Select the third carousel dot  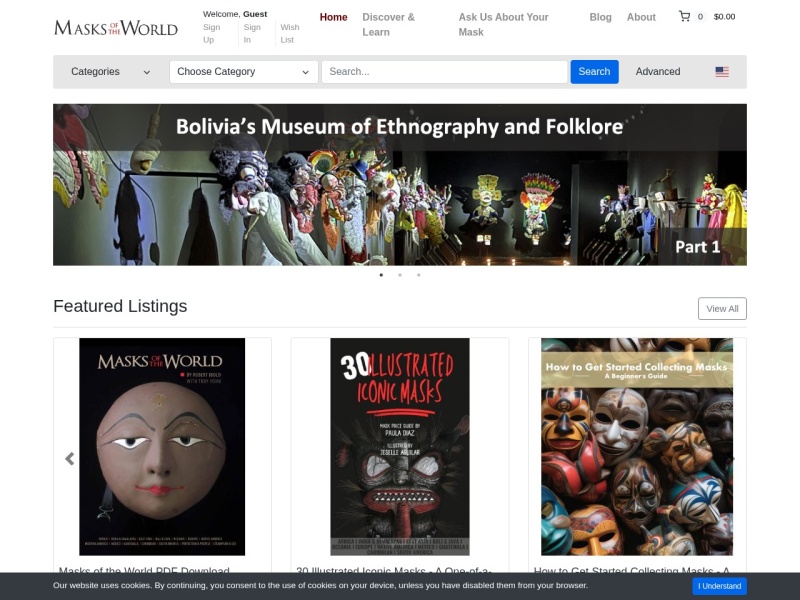(419, 275)
